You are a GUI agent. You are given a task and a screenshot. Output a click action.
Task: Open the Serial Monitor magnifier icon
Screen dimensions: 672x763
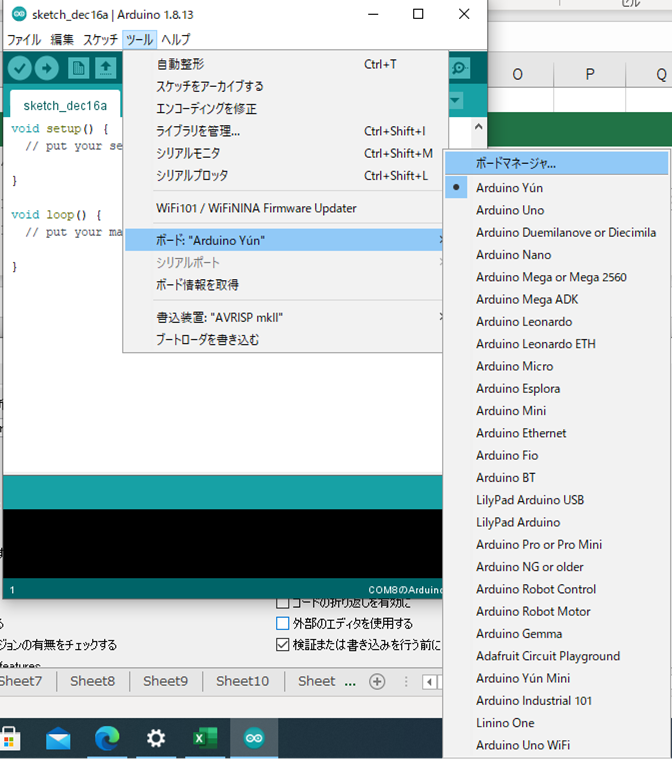(459, 68)
